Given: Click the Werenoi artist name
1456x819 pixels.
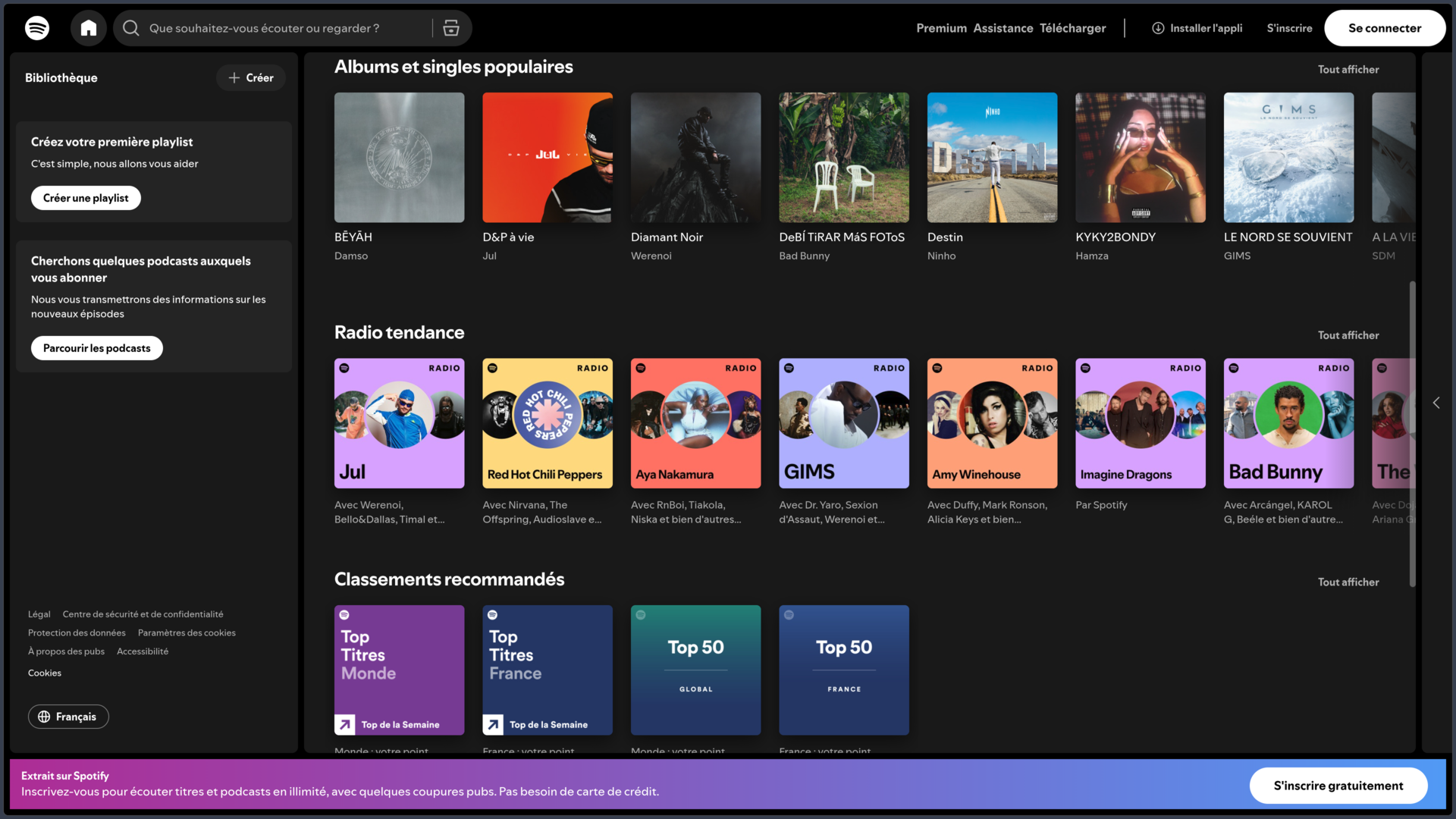Looking at the screenshot, I should coord(651,256).
